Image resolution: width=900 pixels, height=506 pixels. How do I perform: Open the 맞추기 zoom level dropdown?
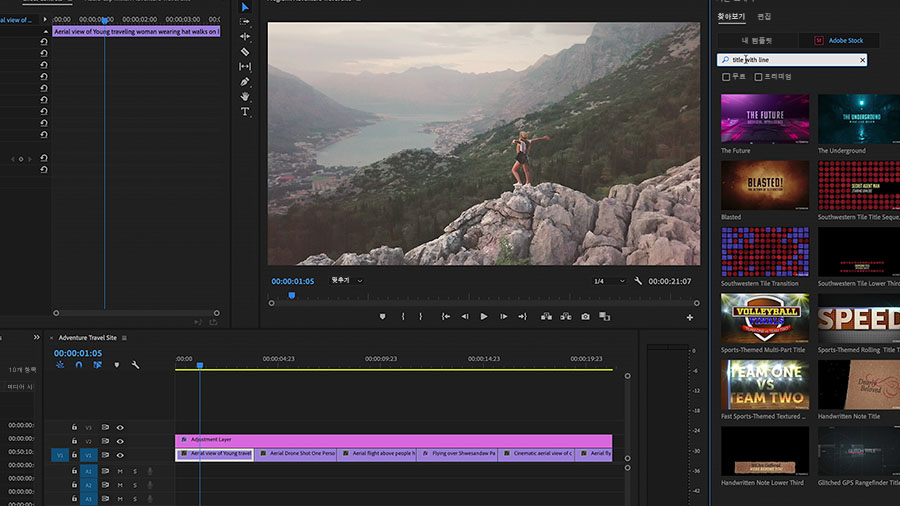347,281
